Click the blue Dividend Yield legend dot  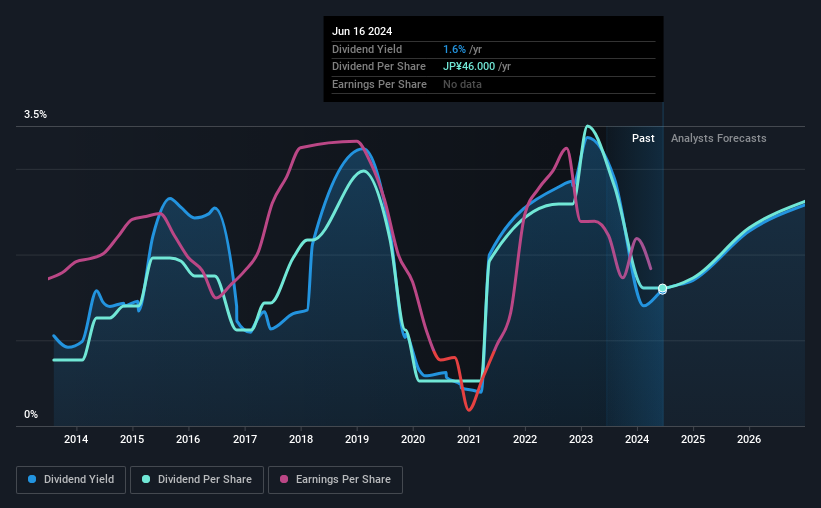tap(32, 479)
